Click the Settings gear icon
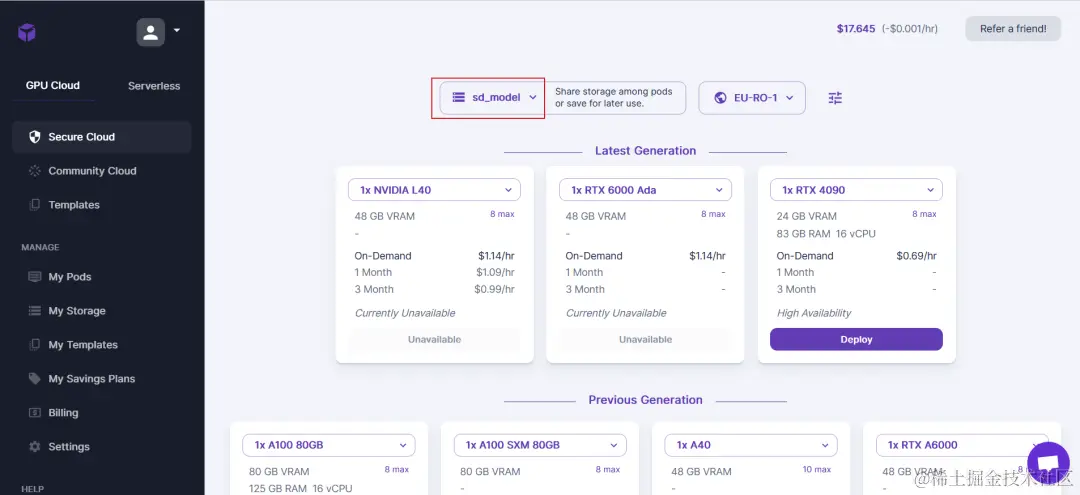The height and width of the screenshot is (495, 1080). [34, 446]
